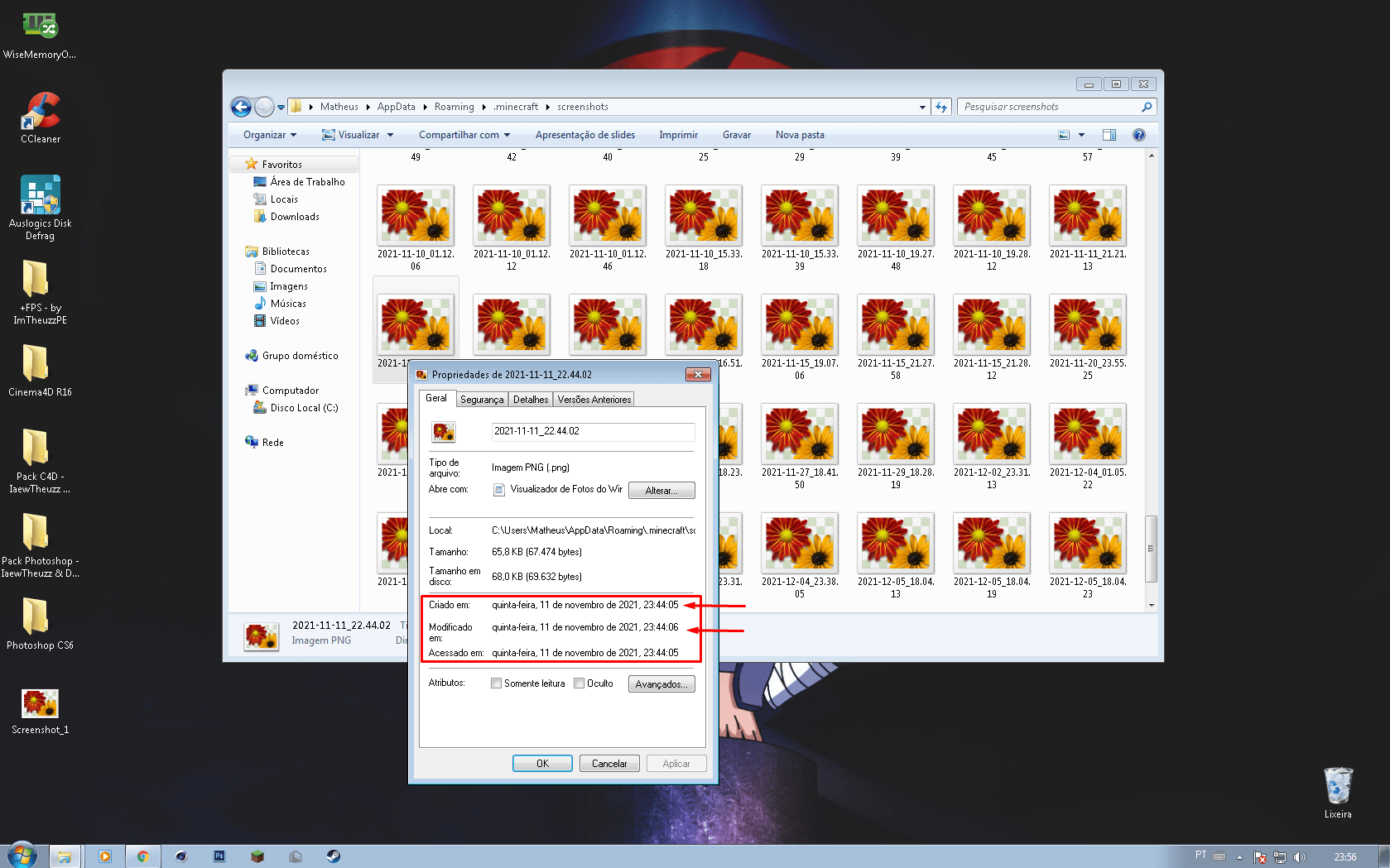Open Google Chrome from the taskbar
Image resolution: width=1390 pixels, height=868 pixels.
coord(143,856)
